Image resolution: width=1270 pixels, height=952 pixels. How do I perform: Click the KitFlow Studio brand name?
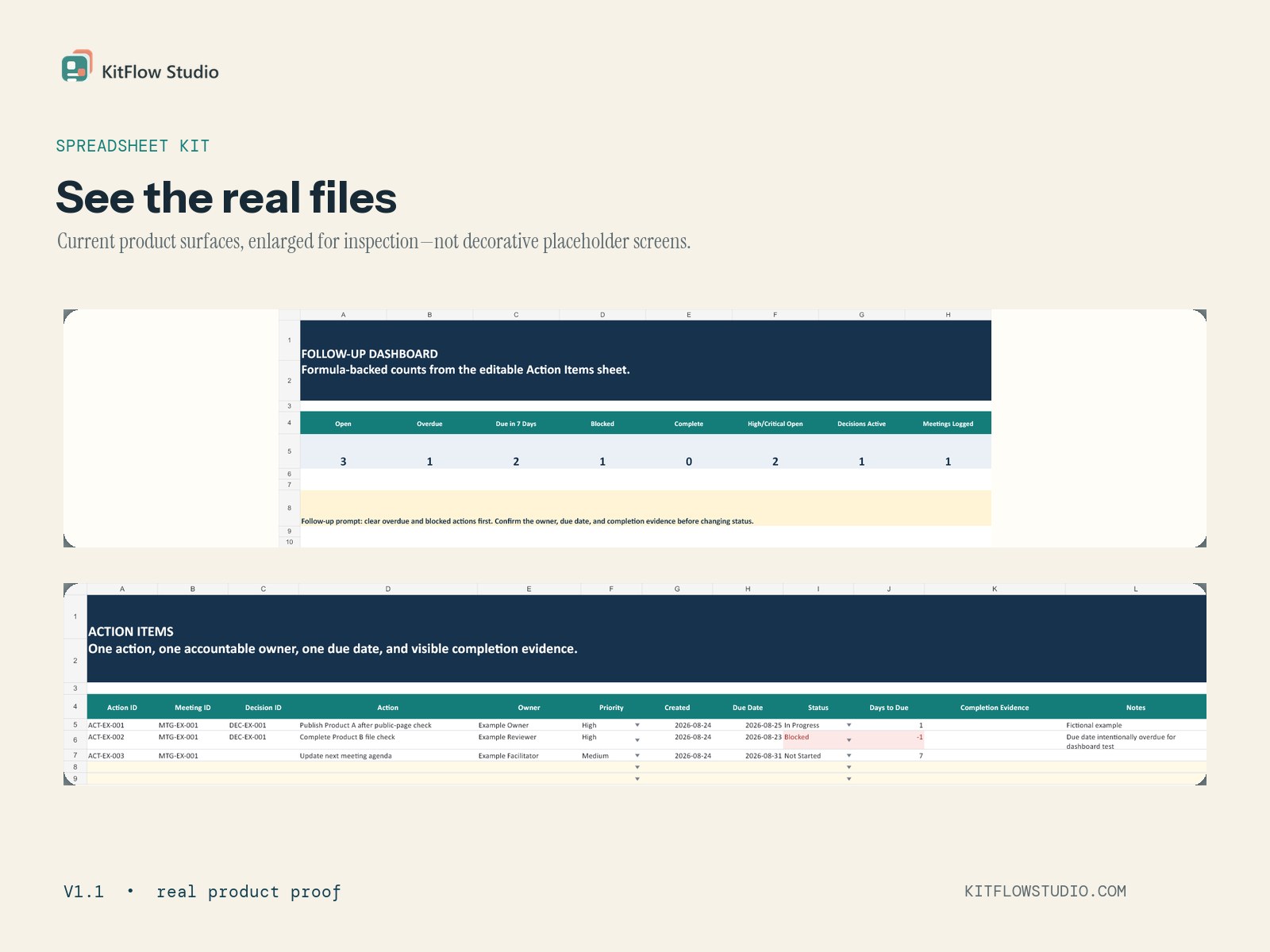click(160, 72)
